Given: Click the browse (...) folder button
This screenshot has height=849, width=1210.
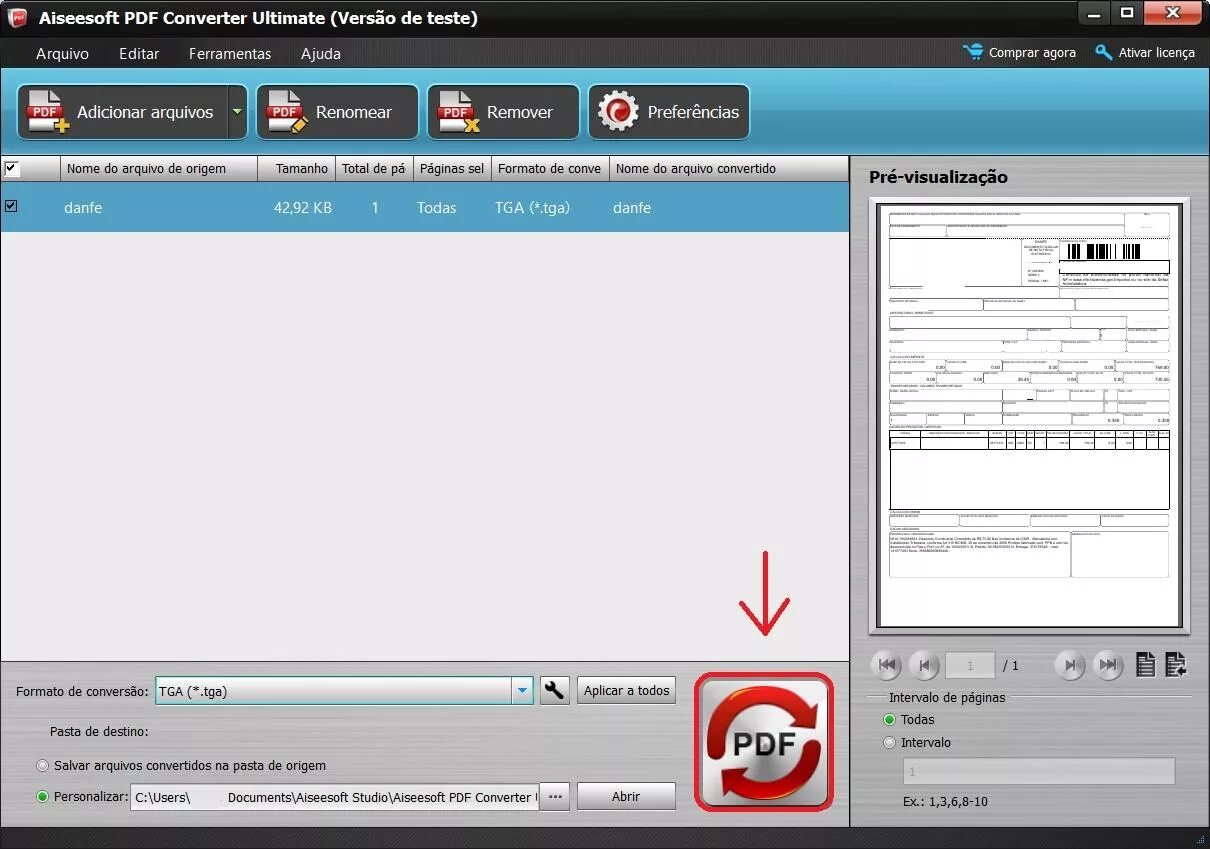Looking at the screenshot, I should (x=555, y=797).
